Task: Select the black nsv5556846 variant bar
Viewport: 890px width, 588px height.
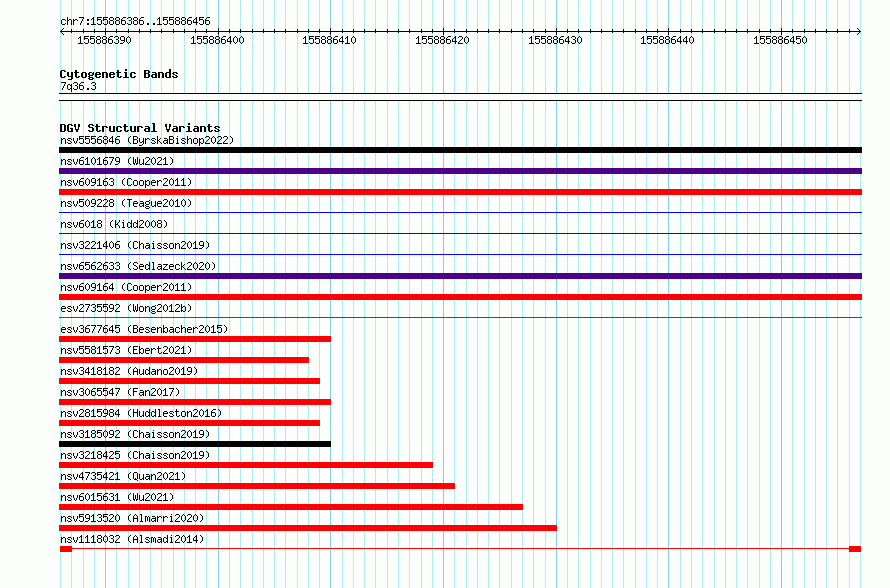Action: (x=460, y=150)
